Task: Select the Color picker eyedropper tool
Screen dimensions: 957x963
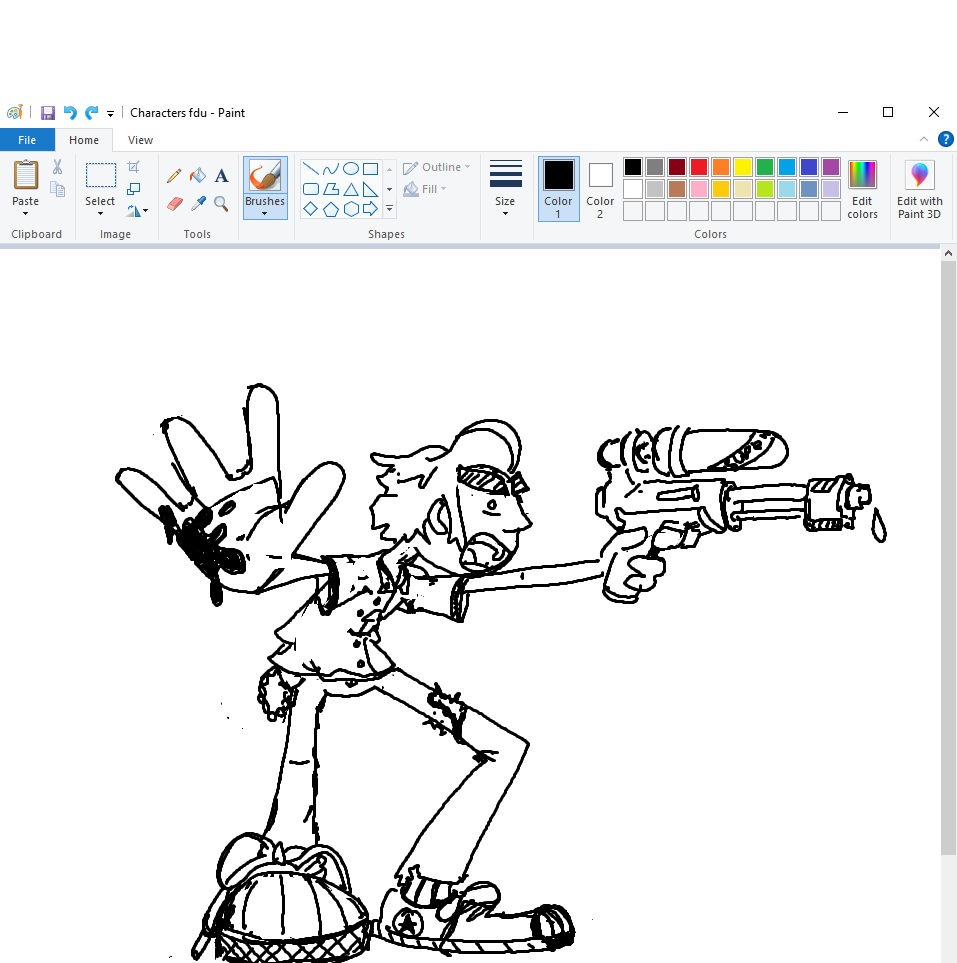Action: (x=198, y=203)
